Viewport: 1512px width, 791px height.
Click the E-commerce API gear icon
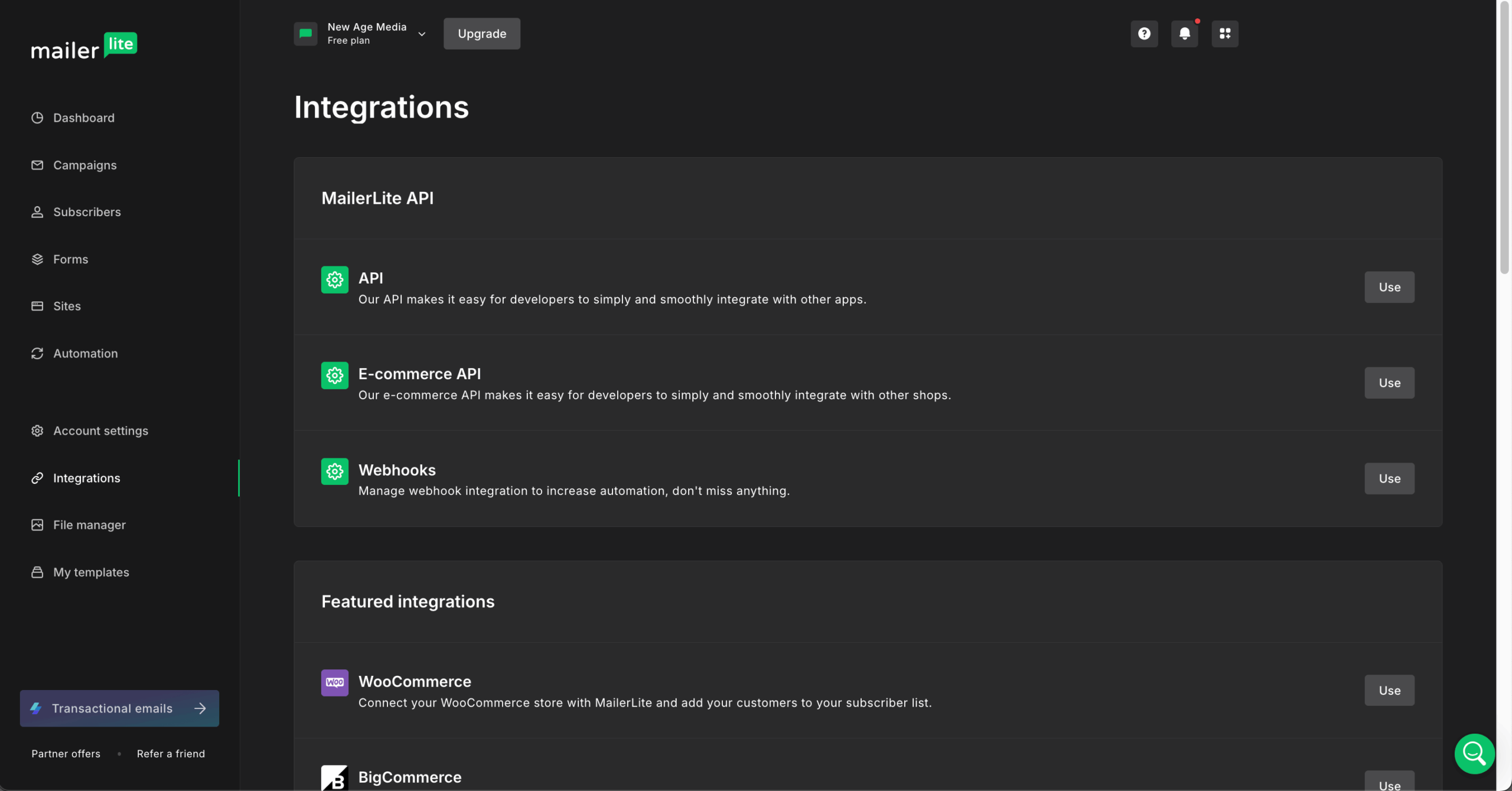click(x=334, y=375)
